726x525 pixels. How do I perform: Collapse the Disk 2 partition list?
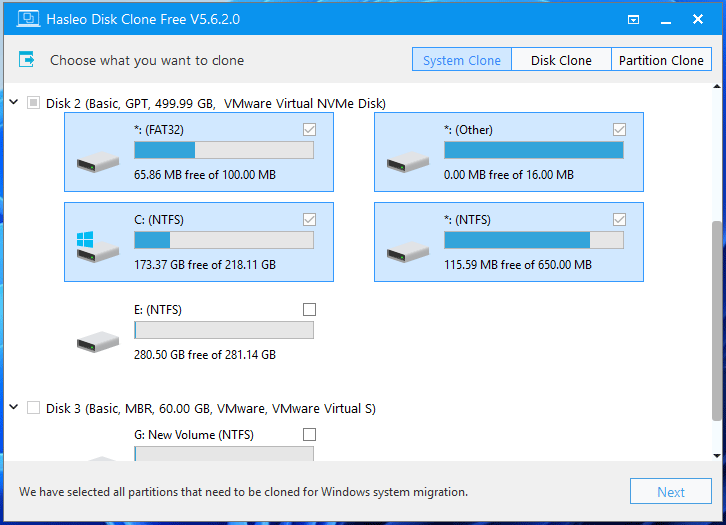(14, 102)
